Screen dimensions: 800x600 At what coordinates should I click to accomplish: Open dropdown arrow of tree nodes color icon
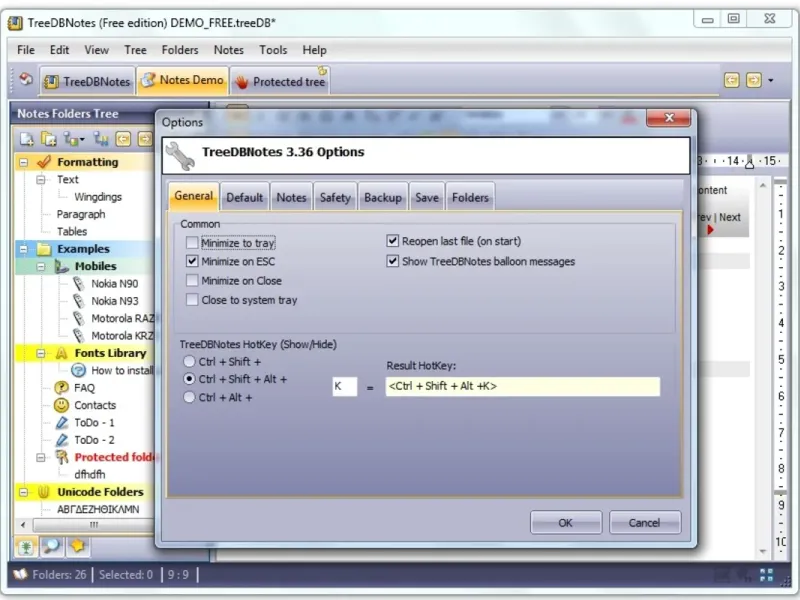[x=82, y=140]
